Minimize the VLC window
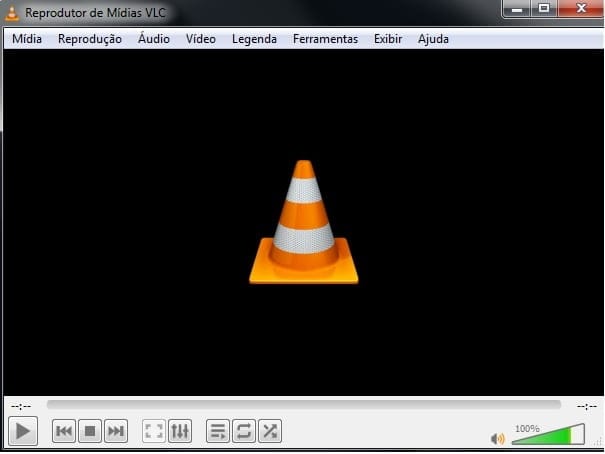The height and width of the screenshot is (454, 605). (517, 8)
